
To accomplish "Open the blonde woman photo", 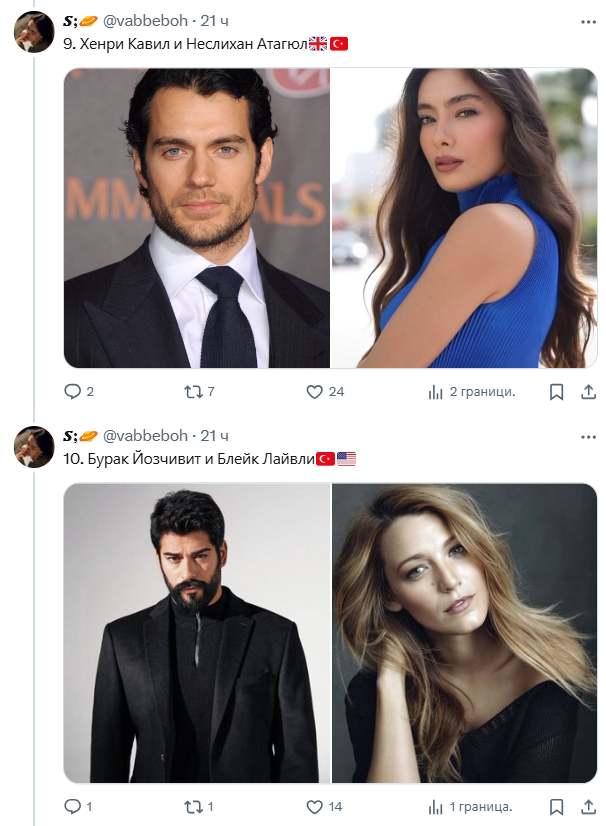I will coord(464,633).
